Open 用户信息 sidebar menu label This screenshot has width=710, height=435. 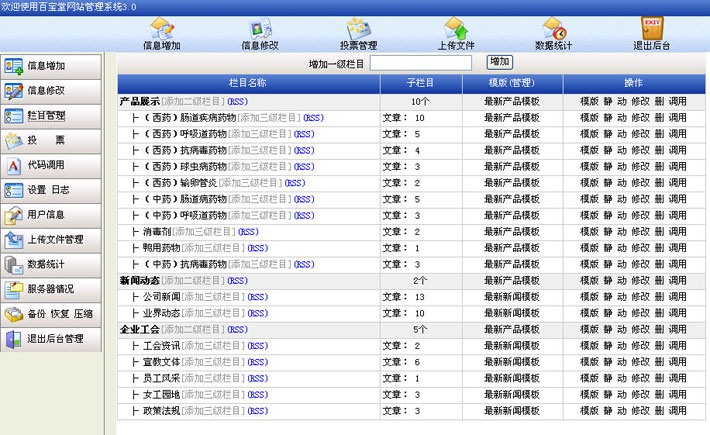tap(46, 215)
